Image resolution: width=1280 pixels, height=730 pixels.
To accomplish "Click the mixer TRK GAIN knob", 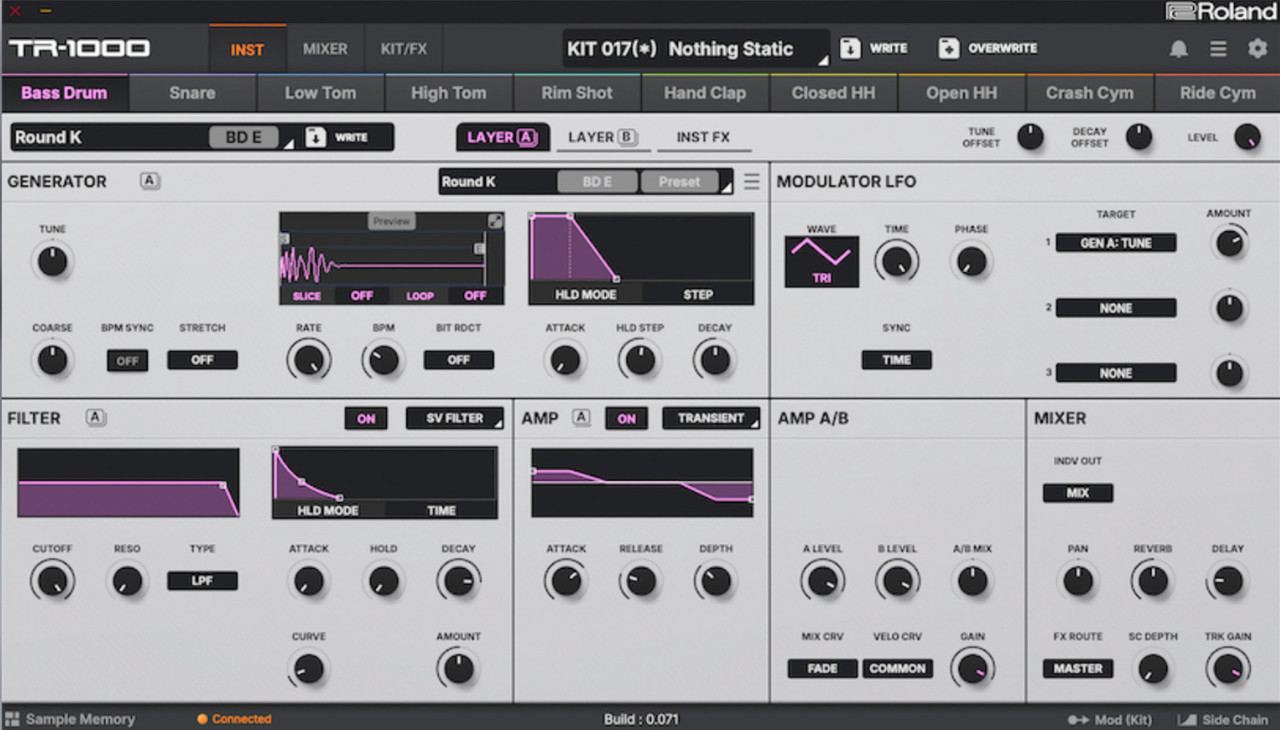I will pos(1228,668).
